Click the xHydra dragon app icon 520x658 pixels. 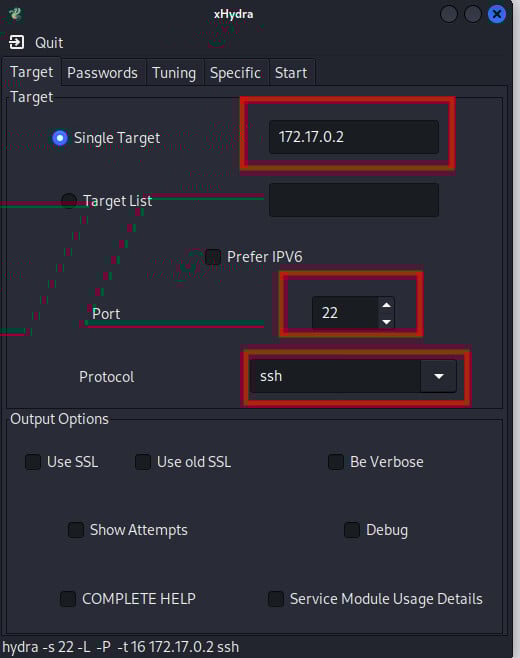pyautogui.click(x=16, y=14)
